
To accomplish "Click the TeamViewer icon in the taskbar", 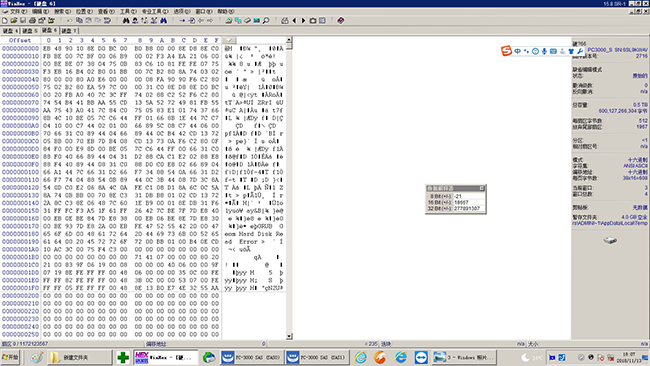I will click(x=421, y=357).
